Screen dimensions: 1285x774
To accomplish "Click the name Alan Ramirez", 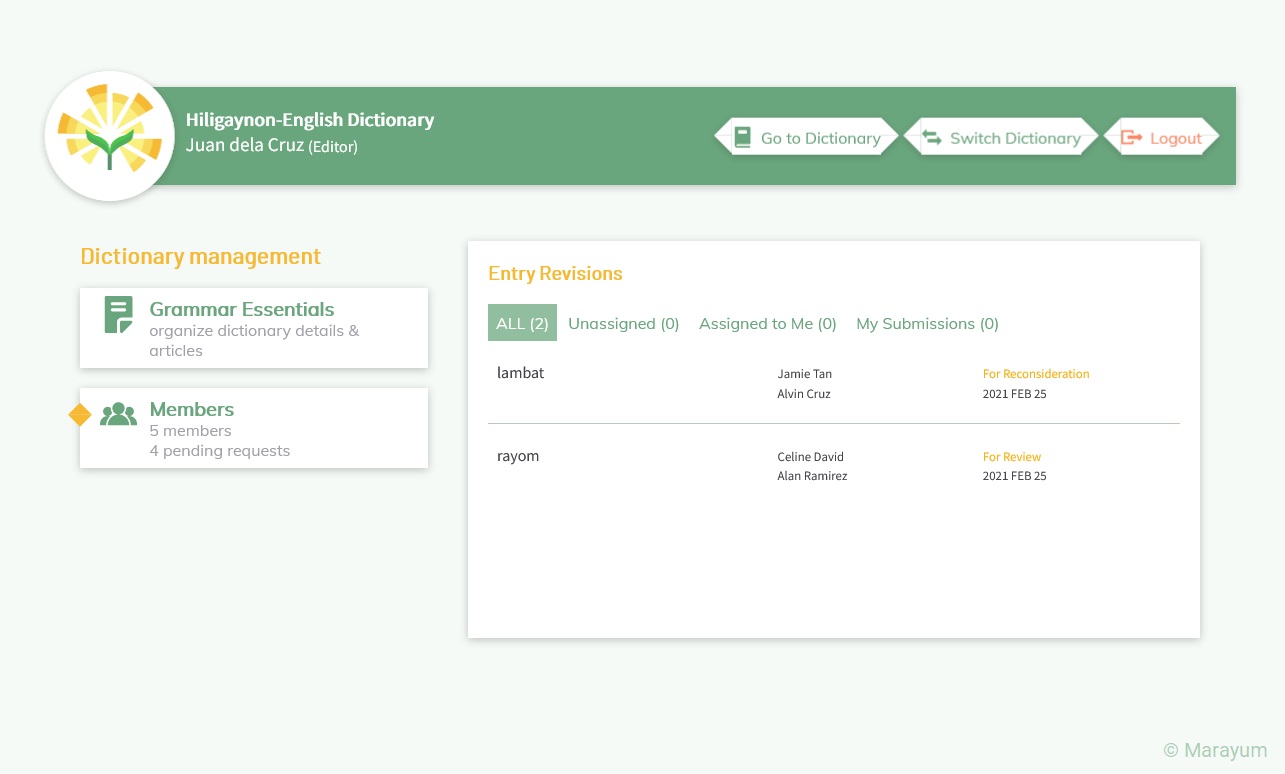I will [x=812, y=476].
